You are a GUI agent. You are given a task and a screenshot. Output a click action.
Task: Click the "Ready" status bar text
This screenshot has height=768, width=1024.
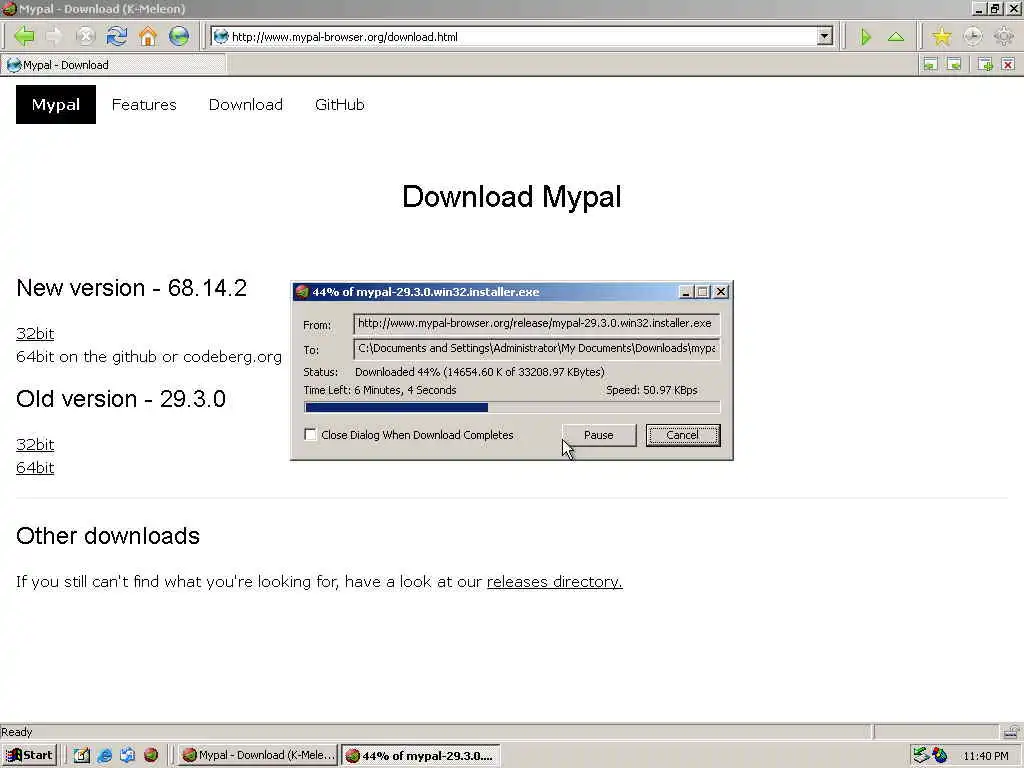16,731
